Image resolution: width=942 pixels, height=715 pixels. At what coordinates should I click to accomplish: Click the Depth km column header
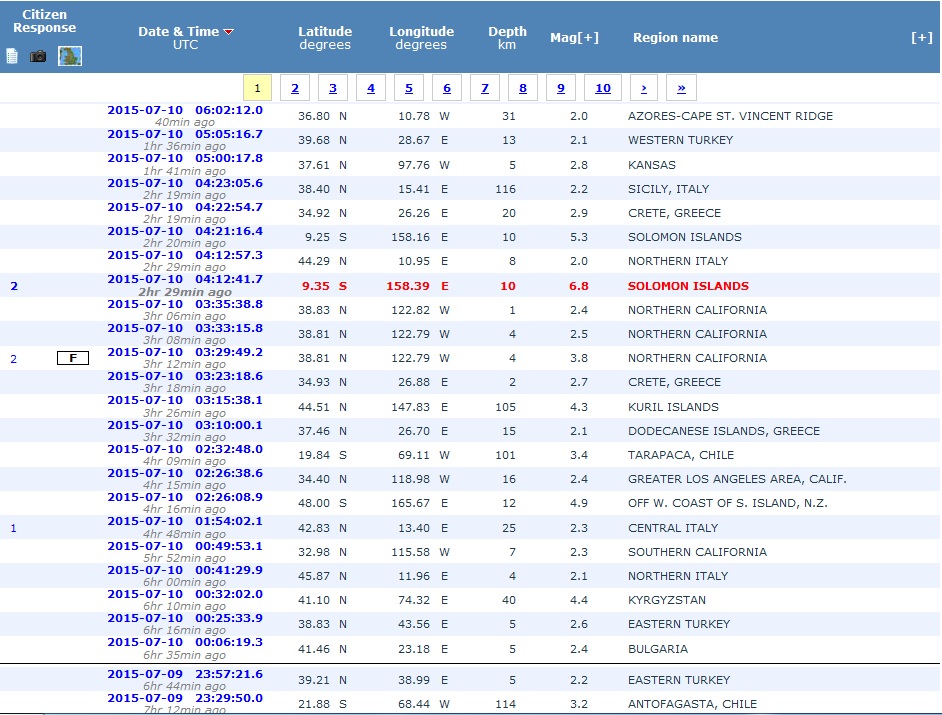coord(507,37)
